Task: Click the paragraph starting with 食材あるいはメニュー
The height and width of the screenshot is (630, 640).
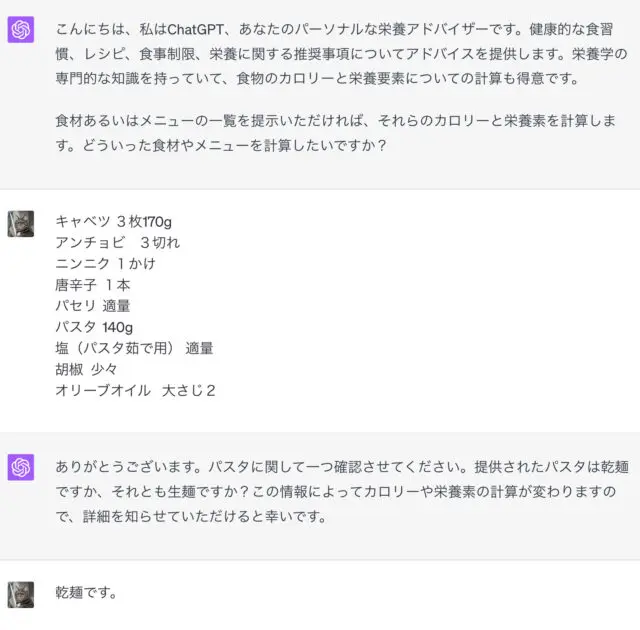Action: coord(336,133)
